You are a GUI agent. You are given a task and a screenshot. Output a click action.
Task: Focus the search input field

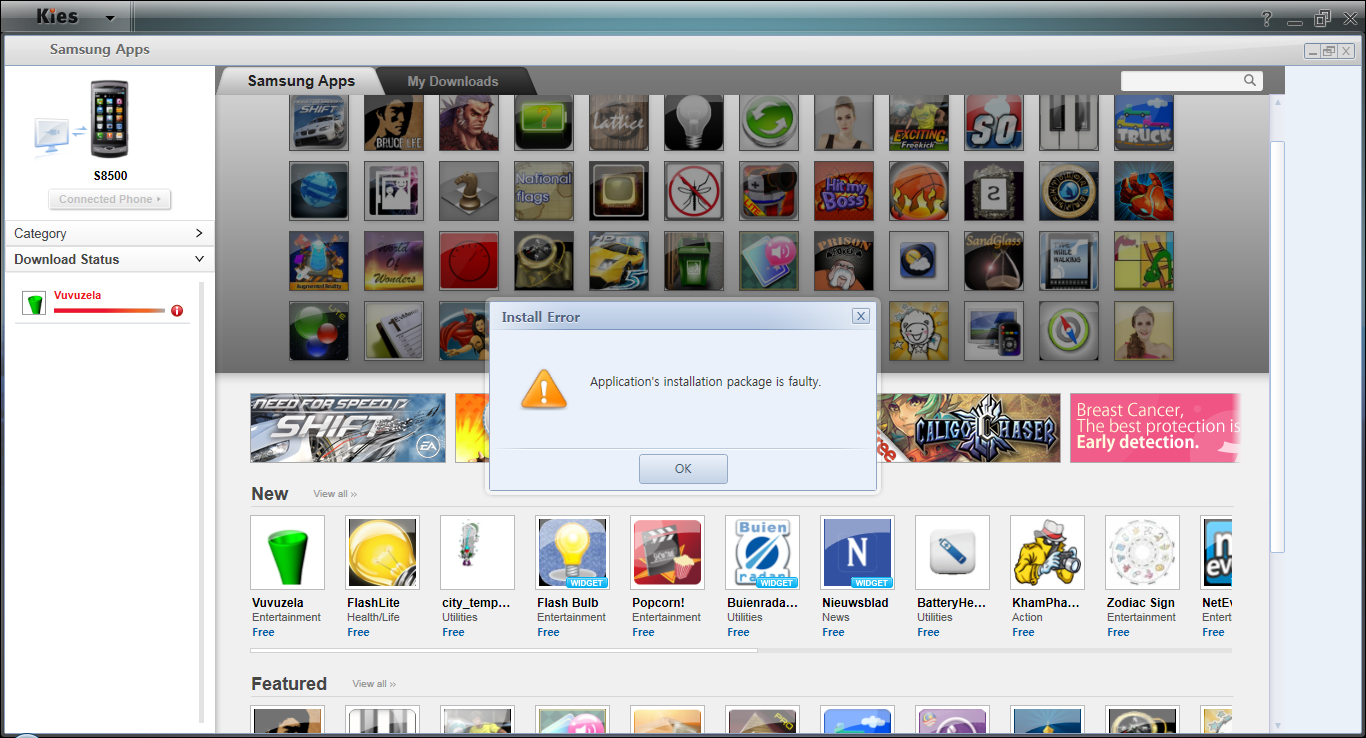pos(1183,81)
